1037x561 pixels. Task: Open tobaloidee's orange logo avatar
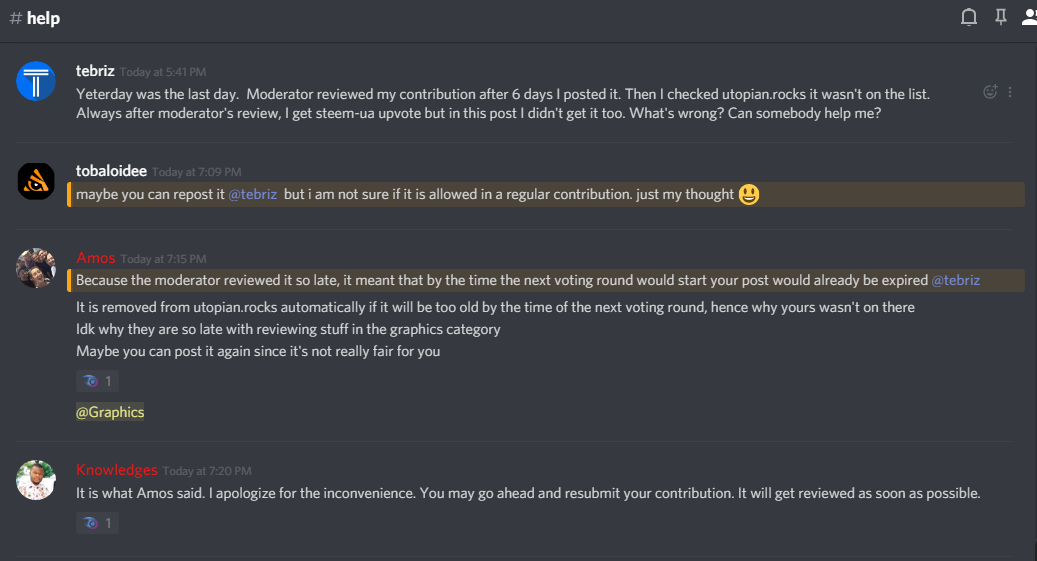36,181
